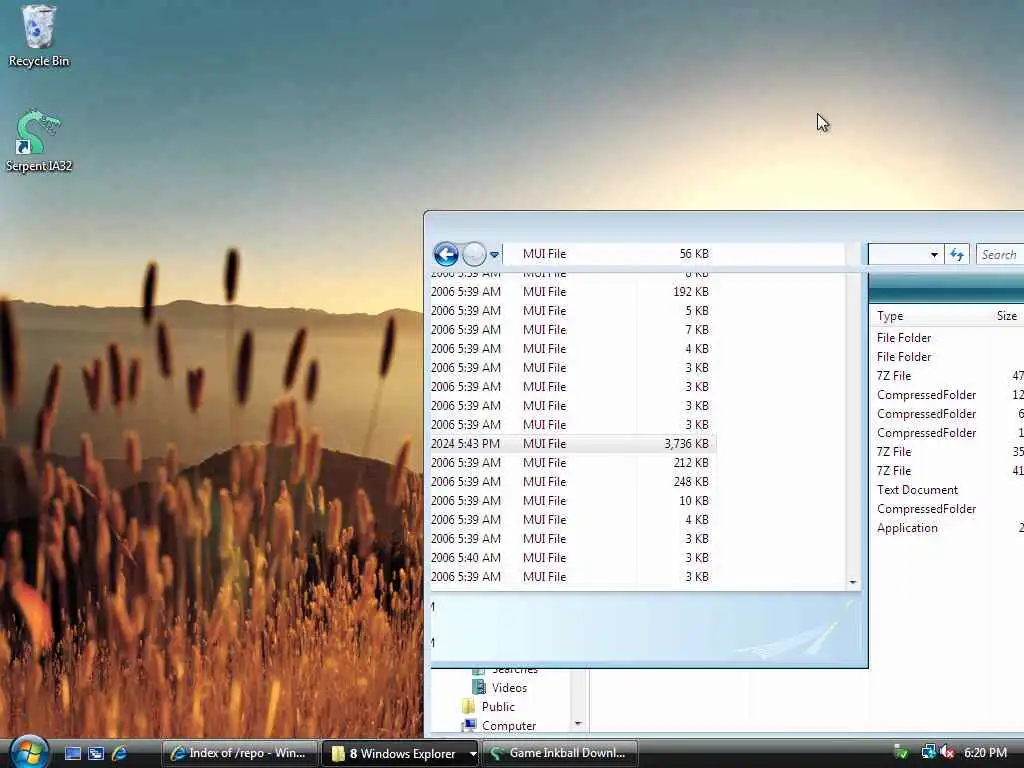This screenshot has height=768, width=1024.
Task: Expand the address bar dropdown arrow
Action: tap(934, 255)
